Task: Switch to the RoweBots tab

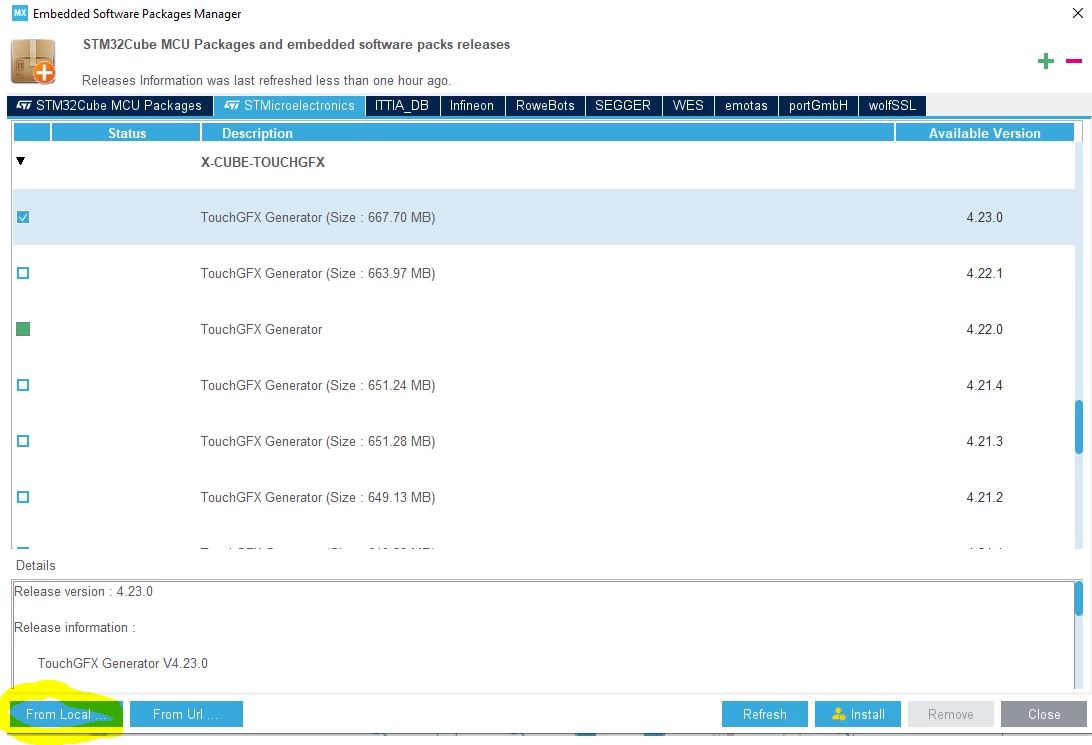Action: 545,106
